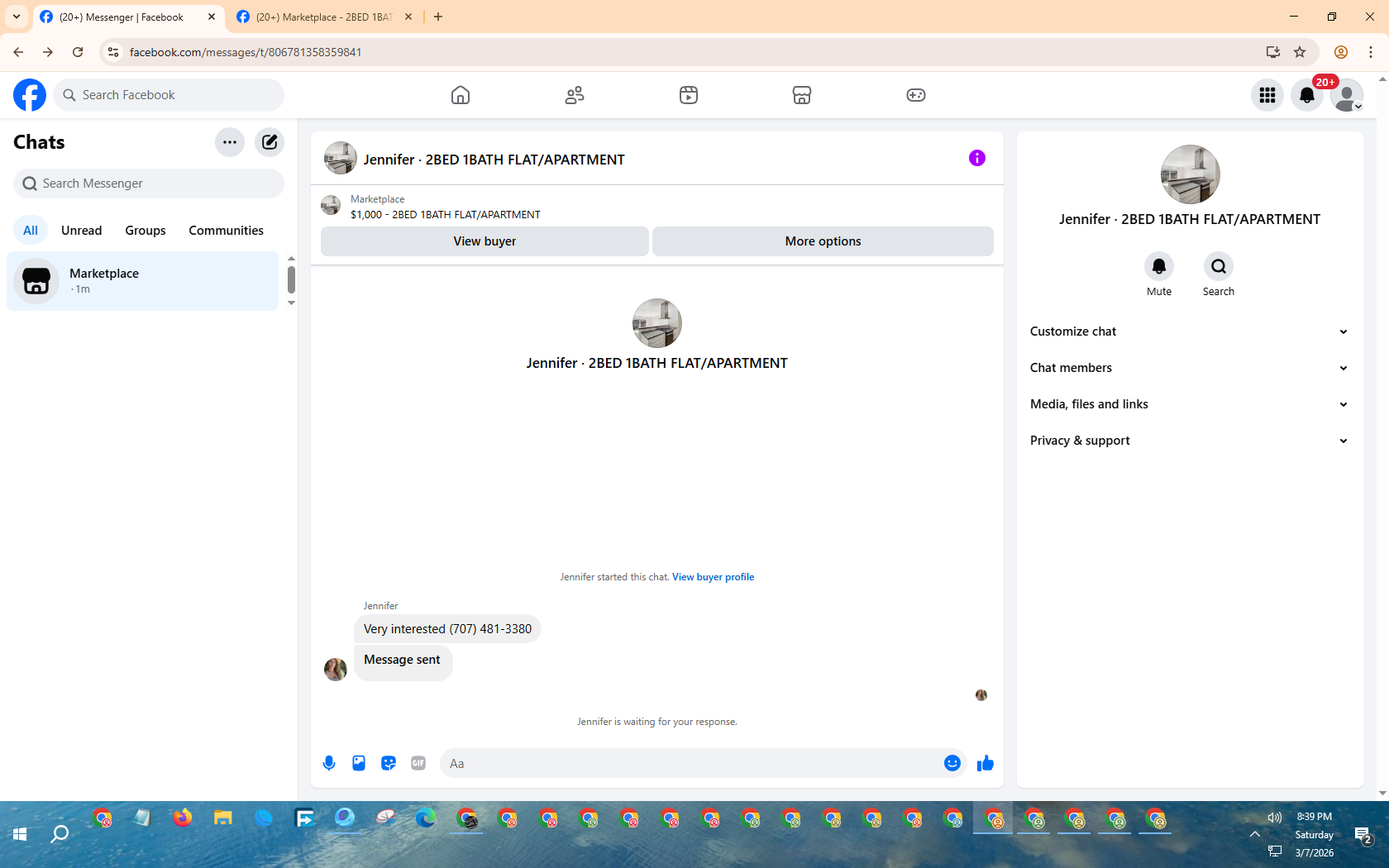Image resolution: width=1389 pixels, height=868 pixels.
Task: Select the Unread chats filter tab
Action: coord(82,231)
